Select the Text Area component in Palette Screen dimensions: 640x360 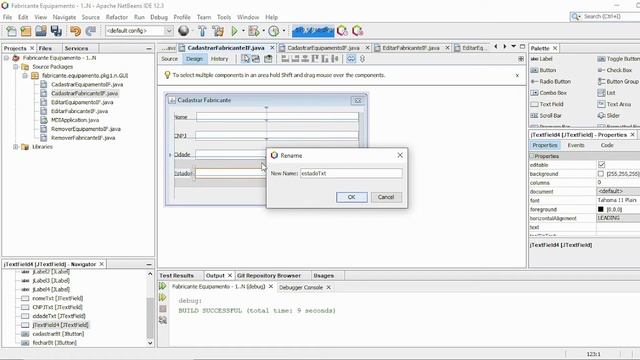(615, 104)
